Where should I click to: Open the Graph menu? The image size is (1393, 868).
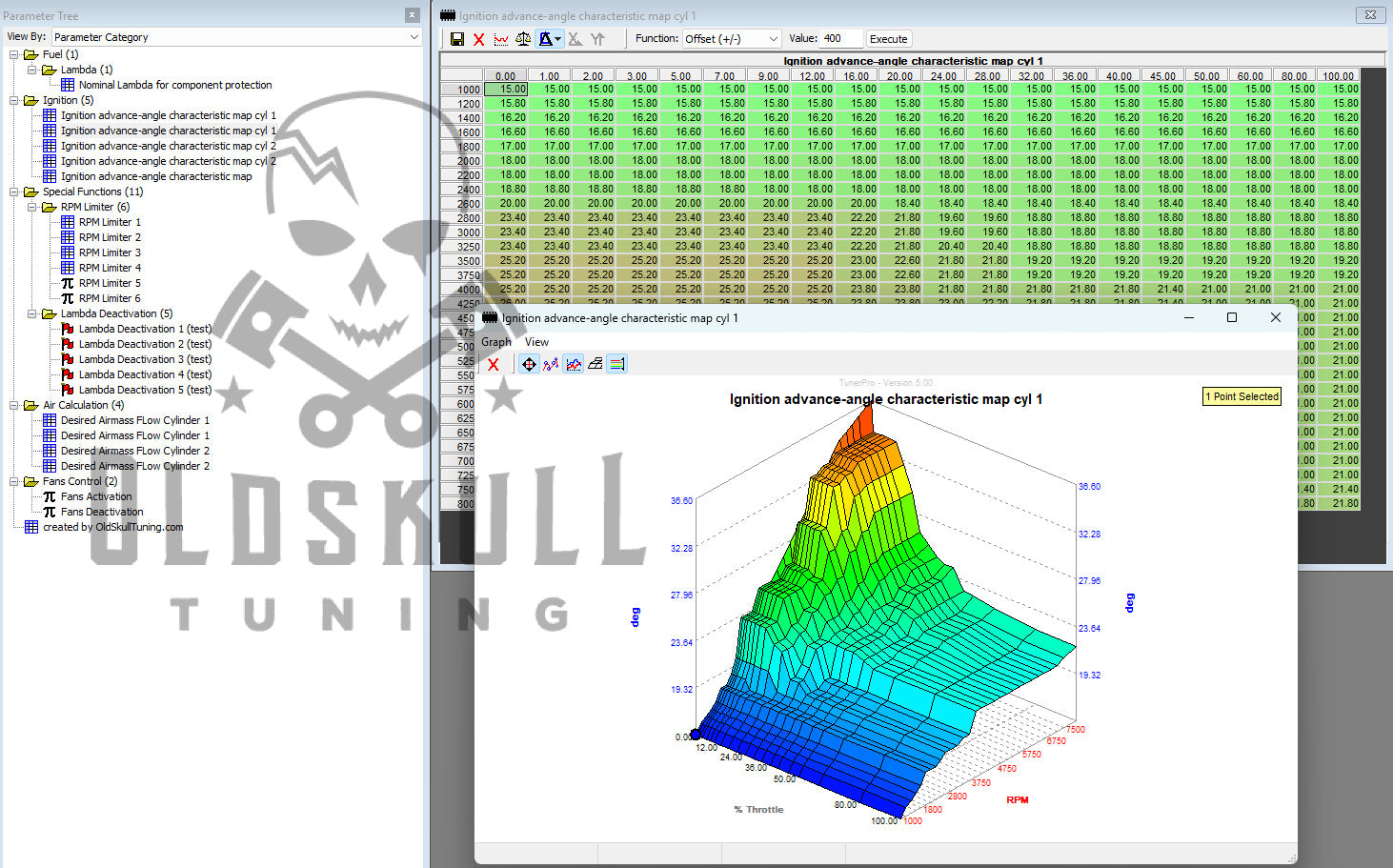(x=496, y=342)
